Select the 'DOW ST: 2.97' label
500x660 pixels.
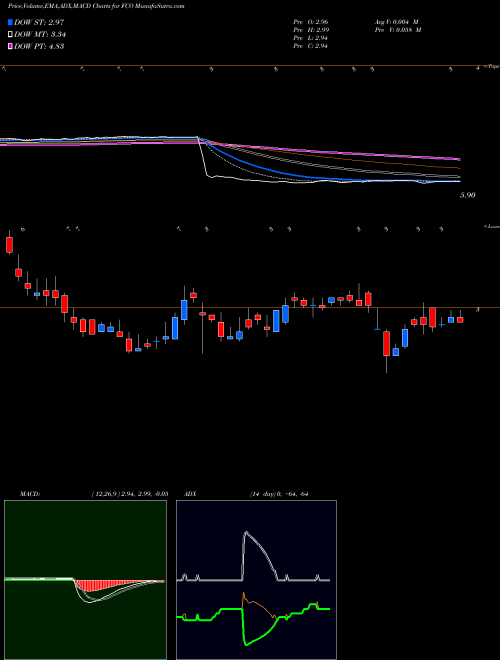click(x=39, y=22)
